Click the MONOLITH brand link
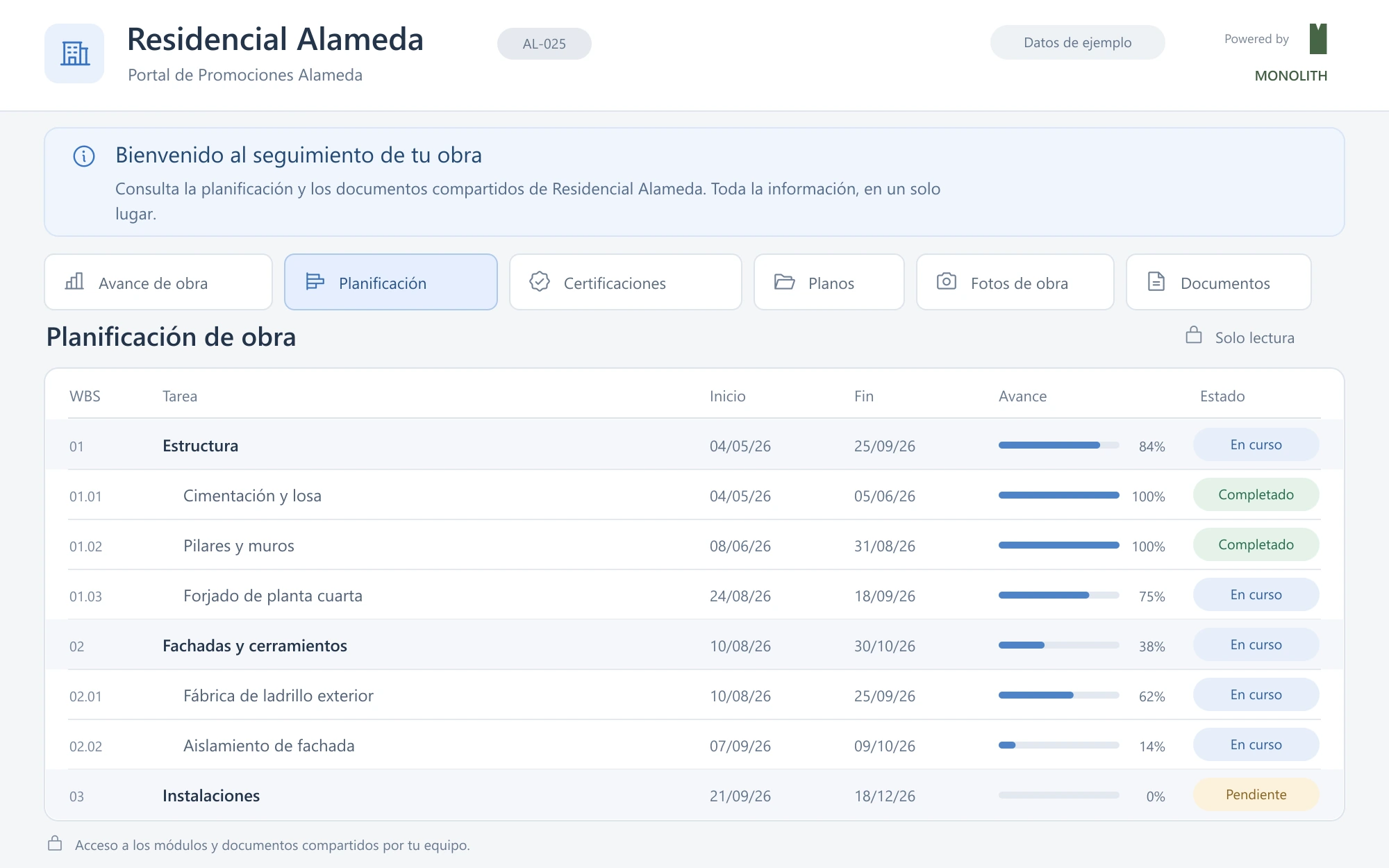The image size is (1389, 868). 1290,76
